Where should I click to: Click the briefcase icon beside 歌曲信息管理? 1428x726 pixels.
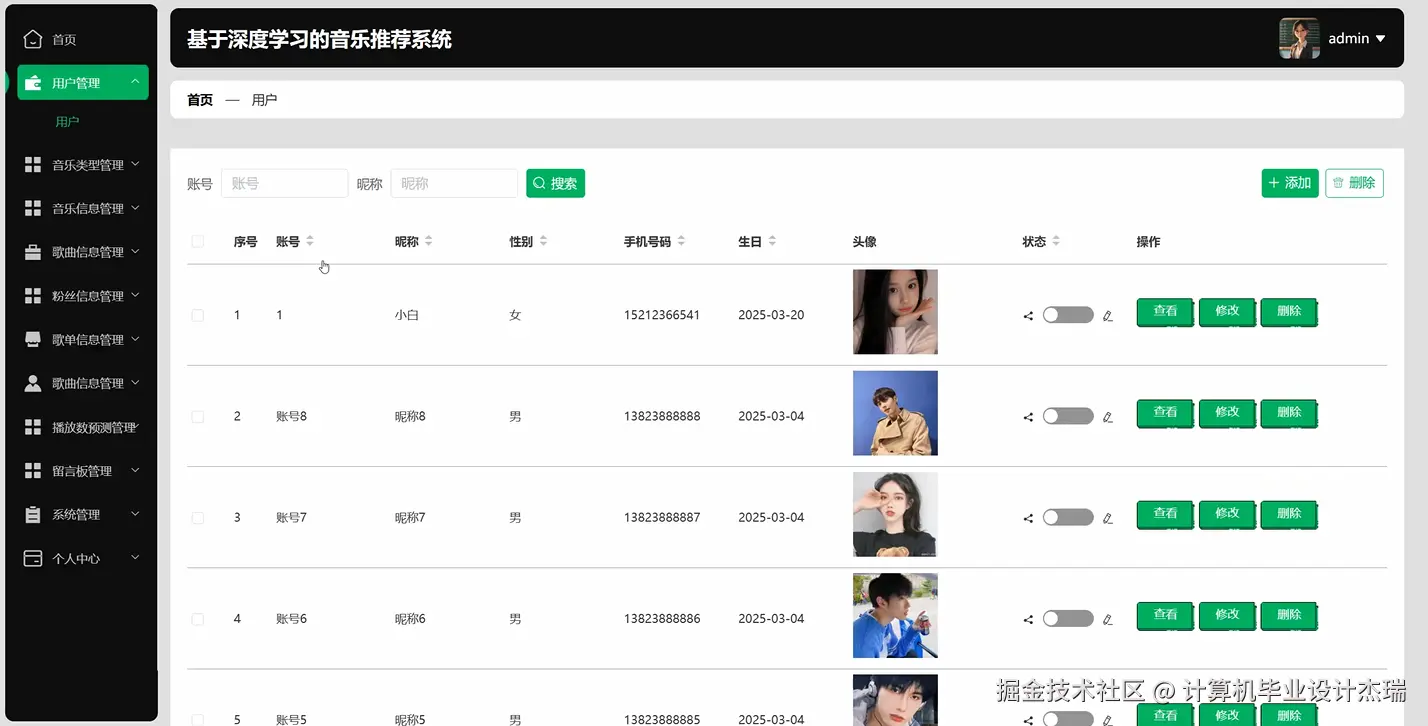click(33, 252)
